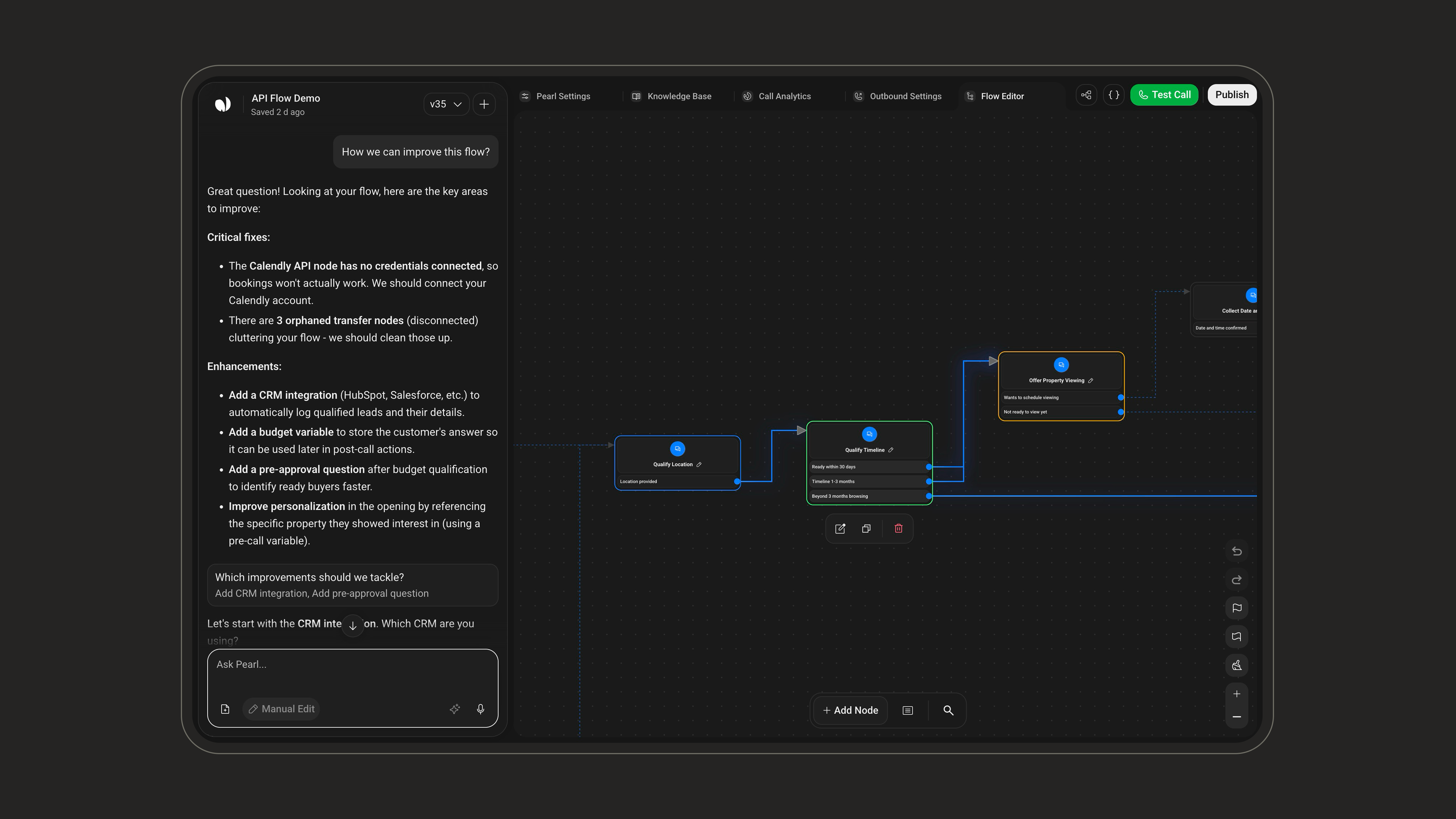Click the sparkle enhance prompt icon

[x=454, y=709]
